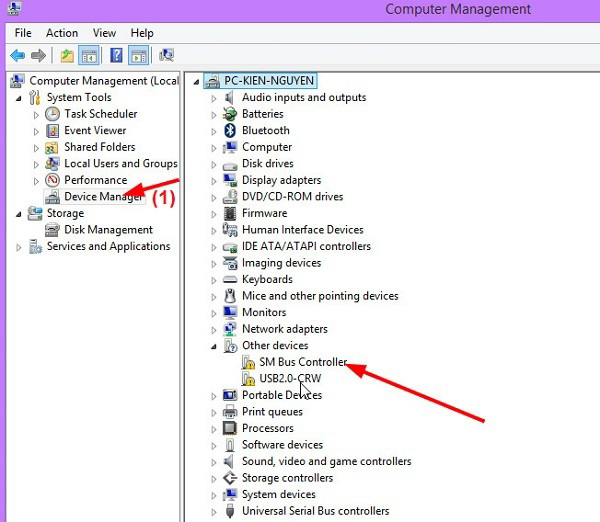Expand the Network adapters node
Viewport: 600px width, 522px height.
pyautogui.click(x=214, y=329)
